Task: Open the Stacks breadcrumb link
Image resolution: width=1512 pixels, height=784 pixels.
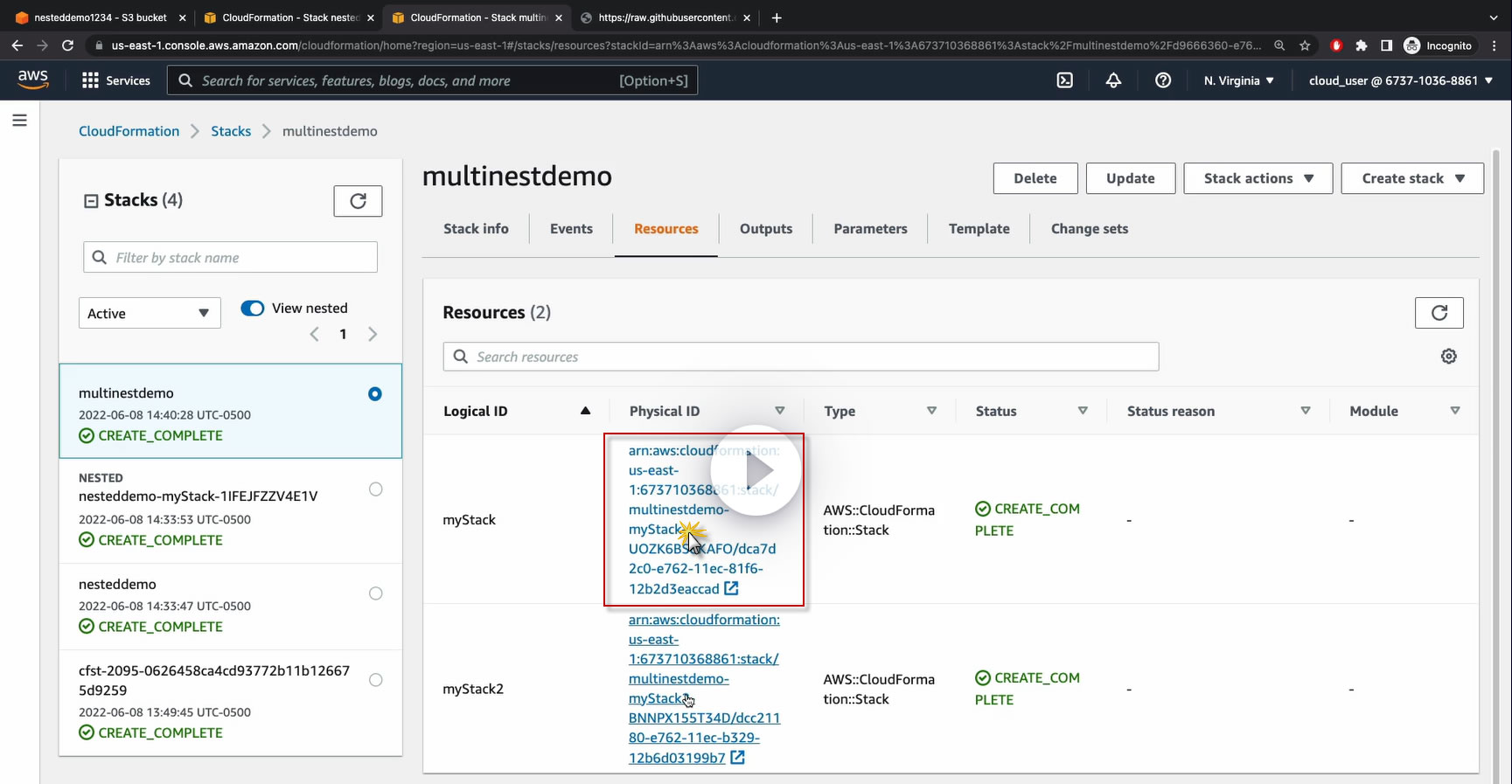Action: click(231, 131)
